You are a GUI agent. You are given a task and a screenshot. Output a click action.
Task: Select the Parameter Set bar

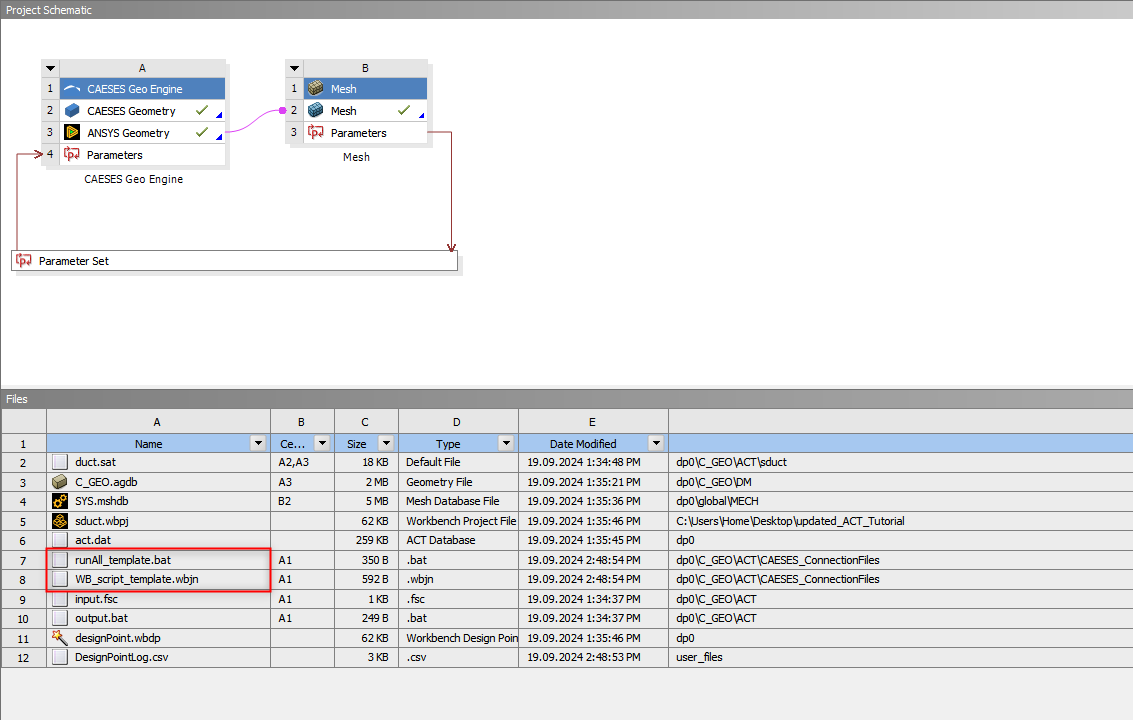pyautogui.click(x=235, y=260)
